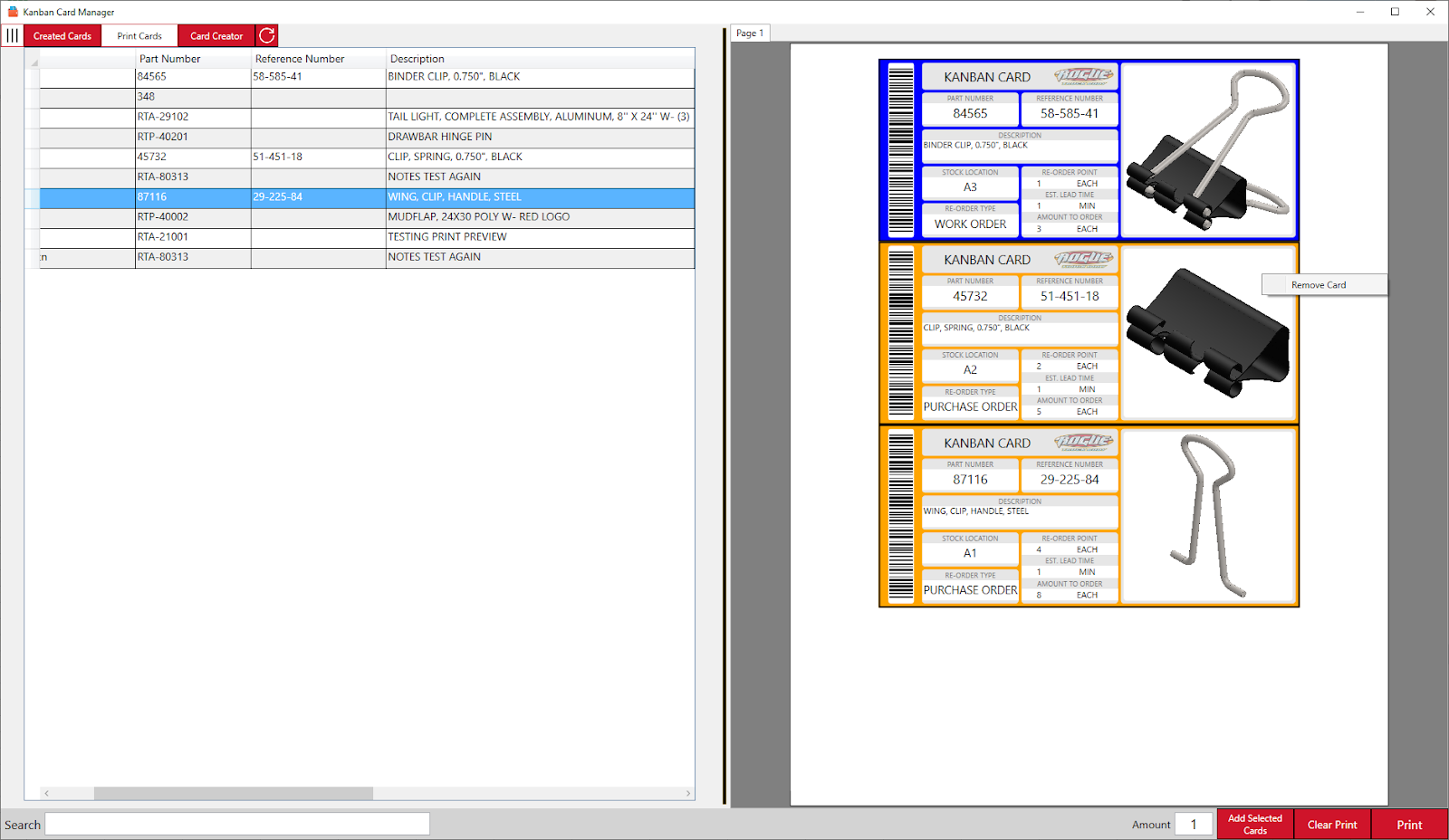Screen dimensions: 1449x840
Task: Click the horizontal scrollbar thumb under the grid
Action: pos(233,794)
